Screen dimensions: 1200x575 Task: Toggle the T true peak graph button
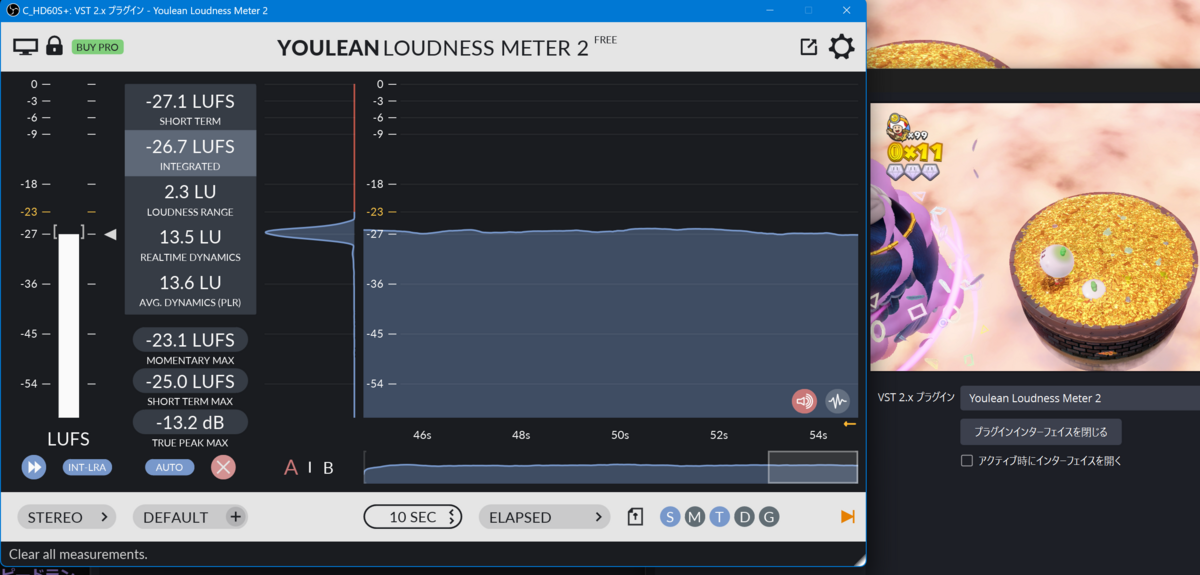click(720, 517)
